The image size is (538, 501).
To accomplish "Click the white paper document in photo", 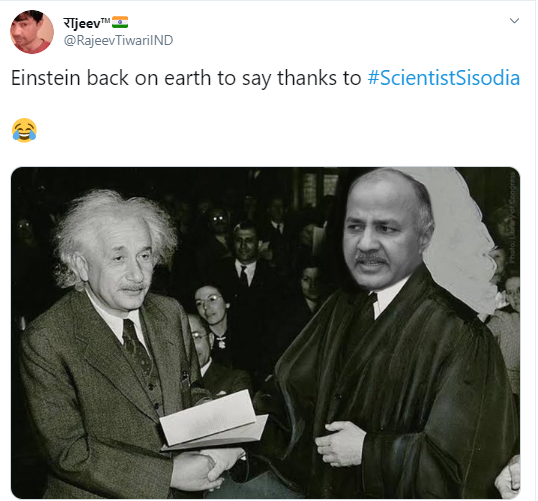I will (x=213, y=420).
